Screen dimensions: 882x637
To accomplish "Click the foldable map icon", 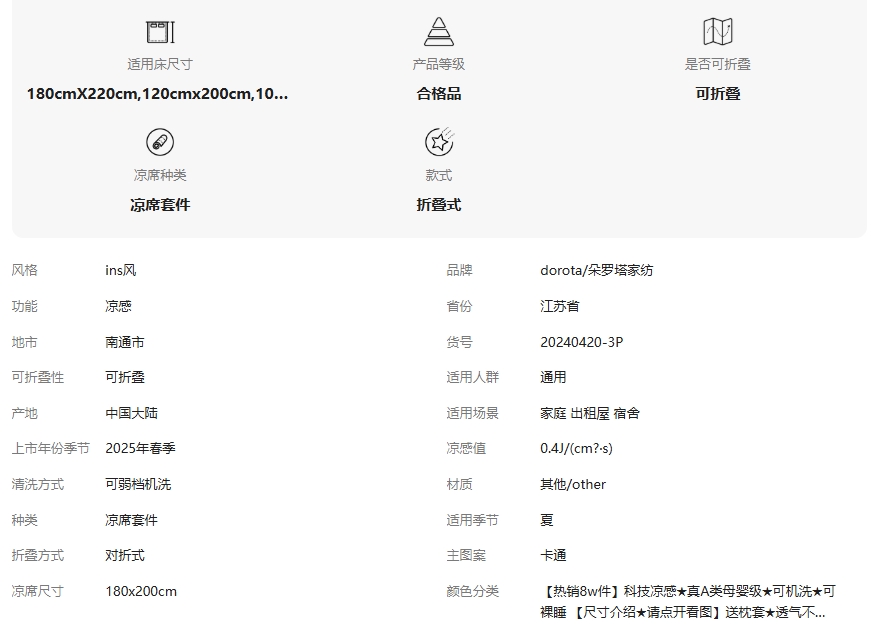I will click(x=717, y=31).
